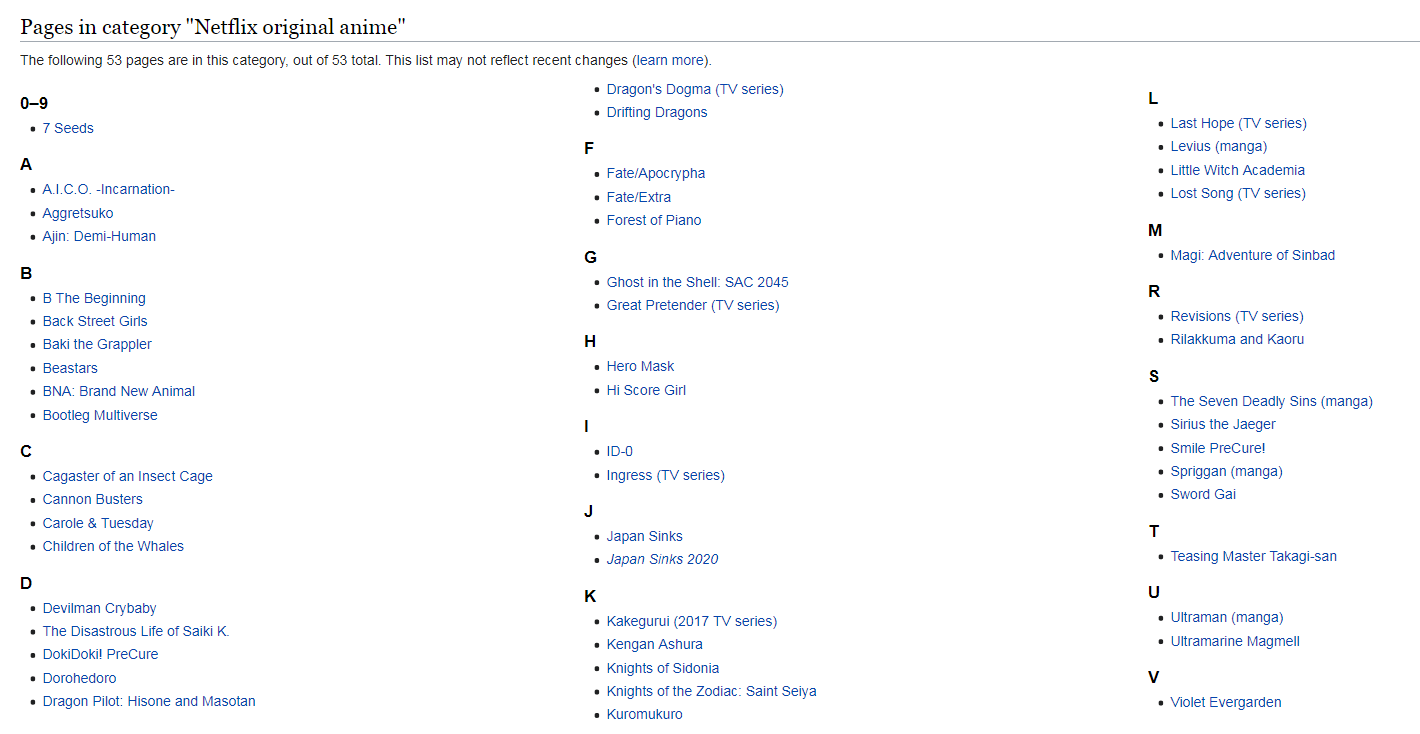1420x734 pixels.
Task: Open Dragon Pilot: Hisone and Masotan
Action: coord(149,701)
